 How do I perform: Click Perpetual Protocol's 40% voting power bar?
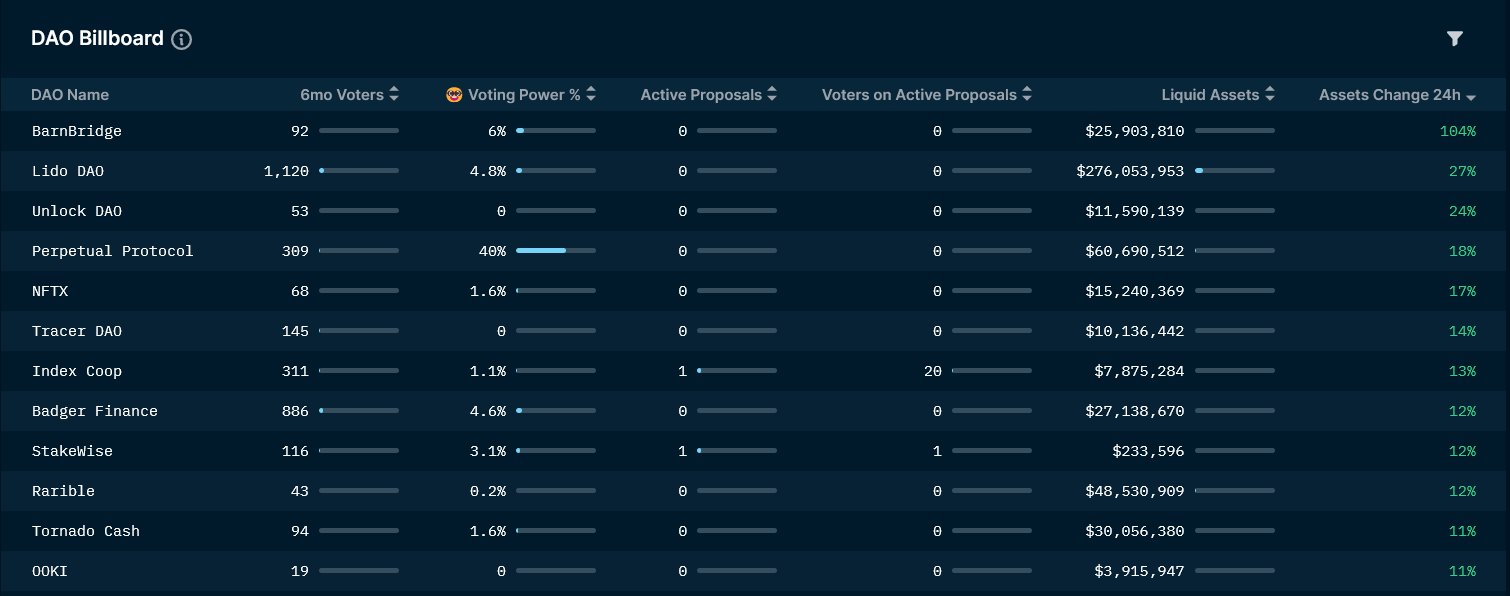point(556,251)
